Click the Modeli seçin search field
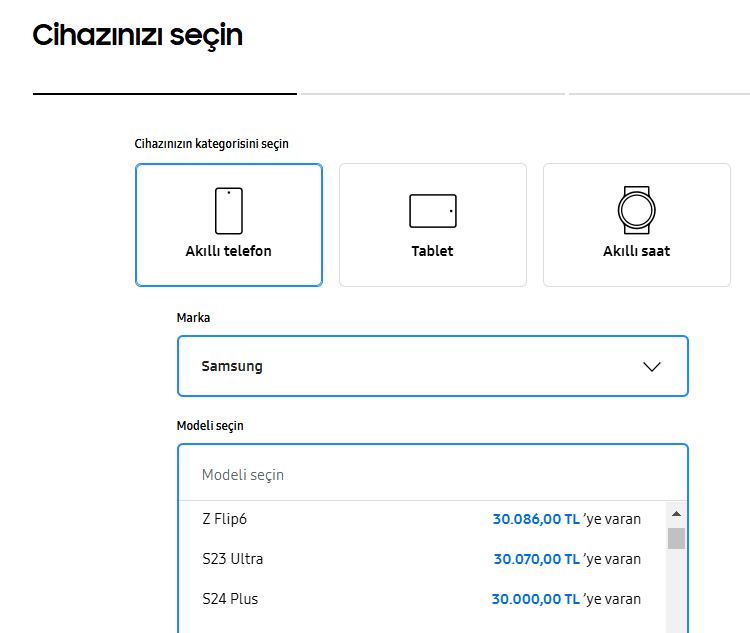 433,474
